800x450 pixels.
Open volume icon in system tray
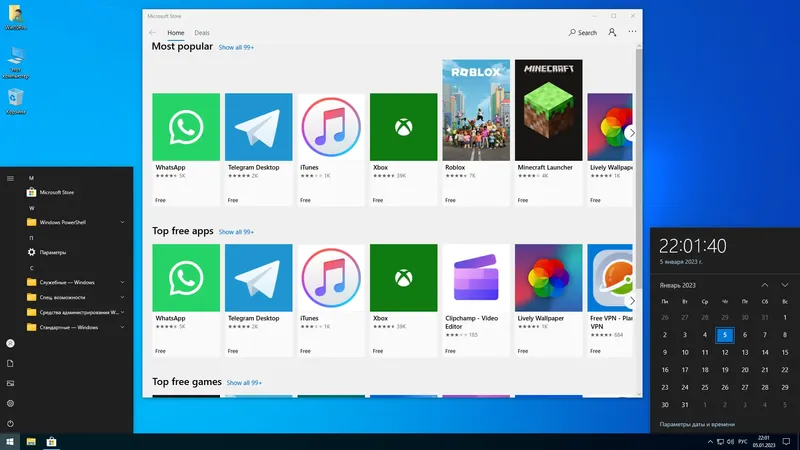(x=730, y=442)
